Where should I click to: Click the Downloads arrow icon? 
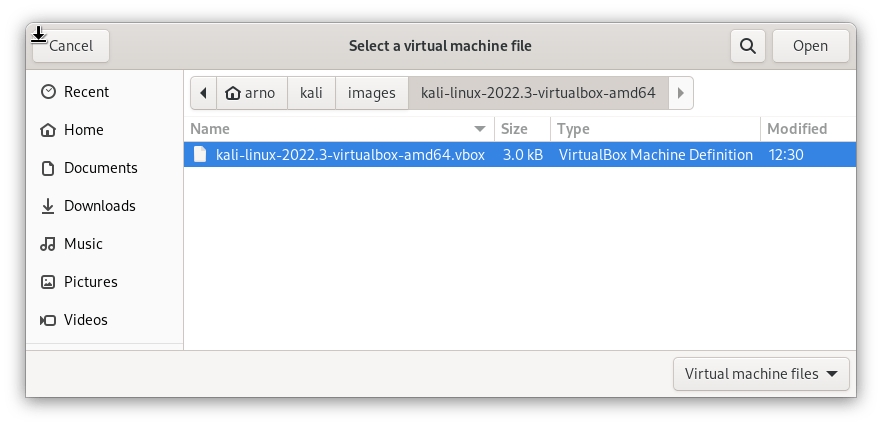coord(48,206)
